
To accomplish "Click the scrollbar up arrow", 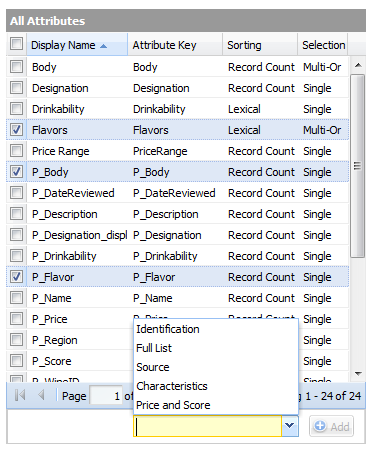I will (358, 65).
